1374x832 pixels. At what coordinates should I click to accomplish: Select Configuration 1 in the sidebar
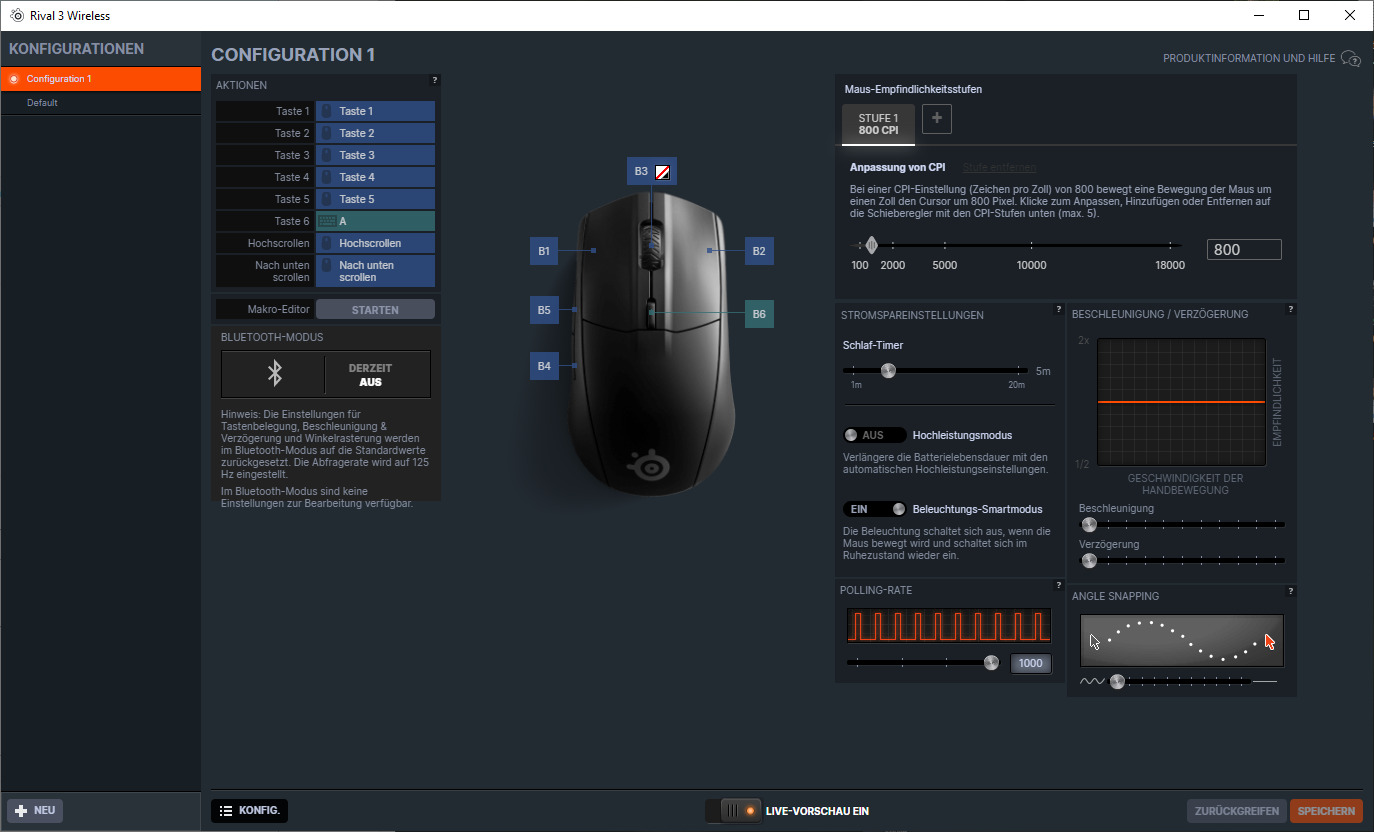tap(100, 79)
